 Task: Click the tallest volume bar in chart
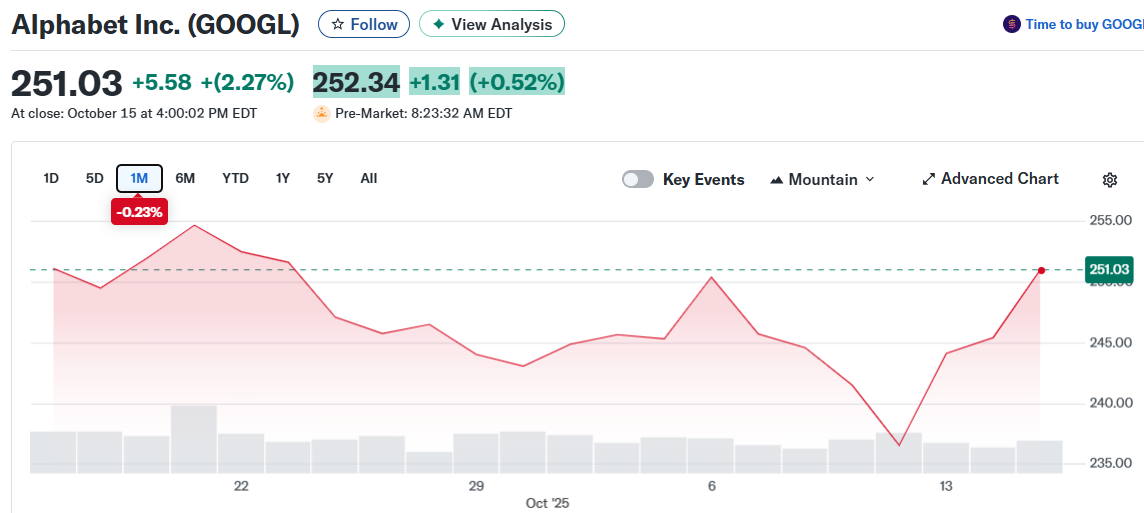(x=194, y=438)
